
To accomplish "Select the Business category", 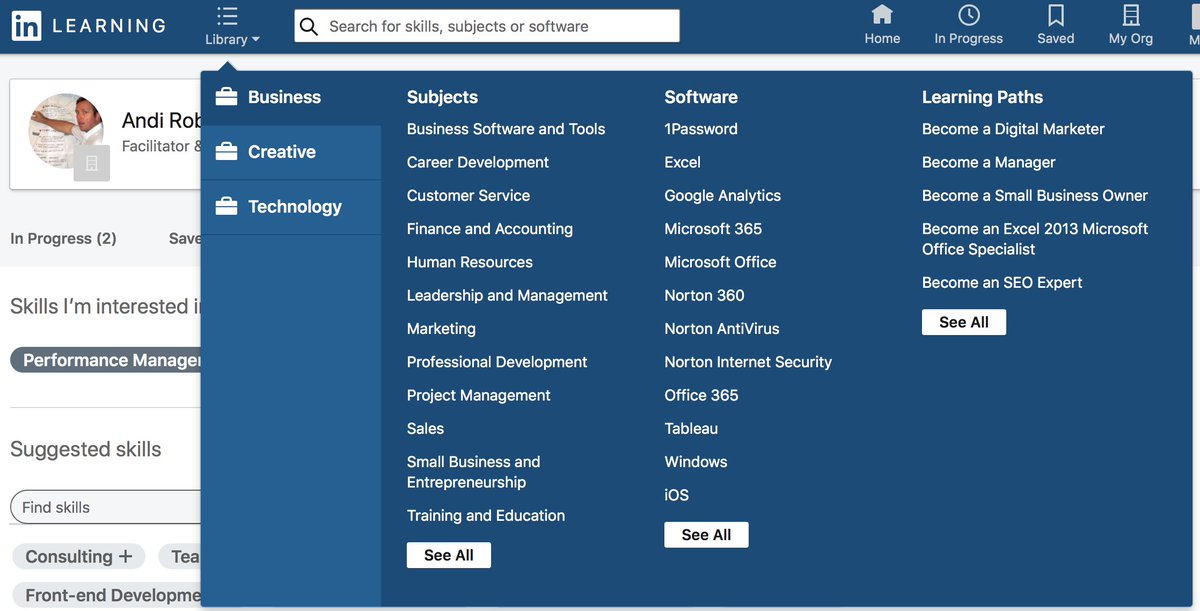I will (x=291, y=98).
